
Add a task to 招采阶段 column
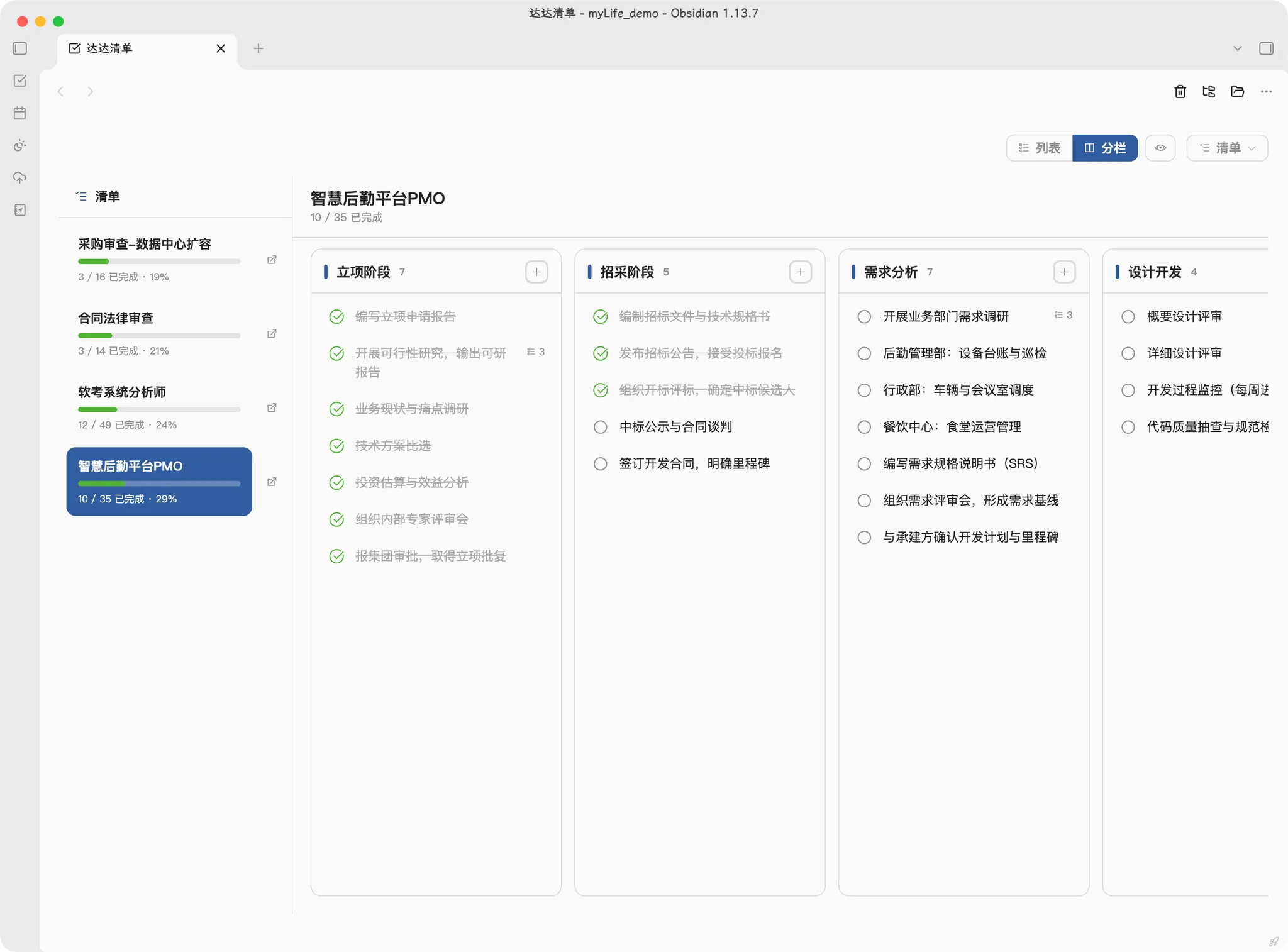coord(801,272)
